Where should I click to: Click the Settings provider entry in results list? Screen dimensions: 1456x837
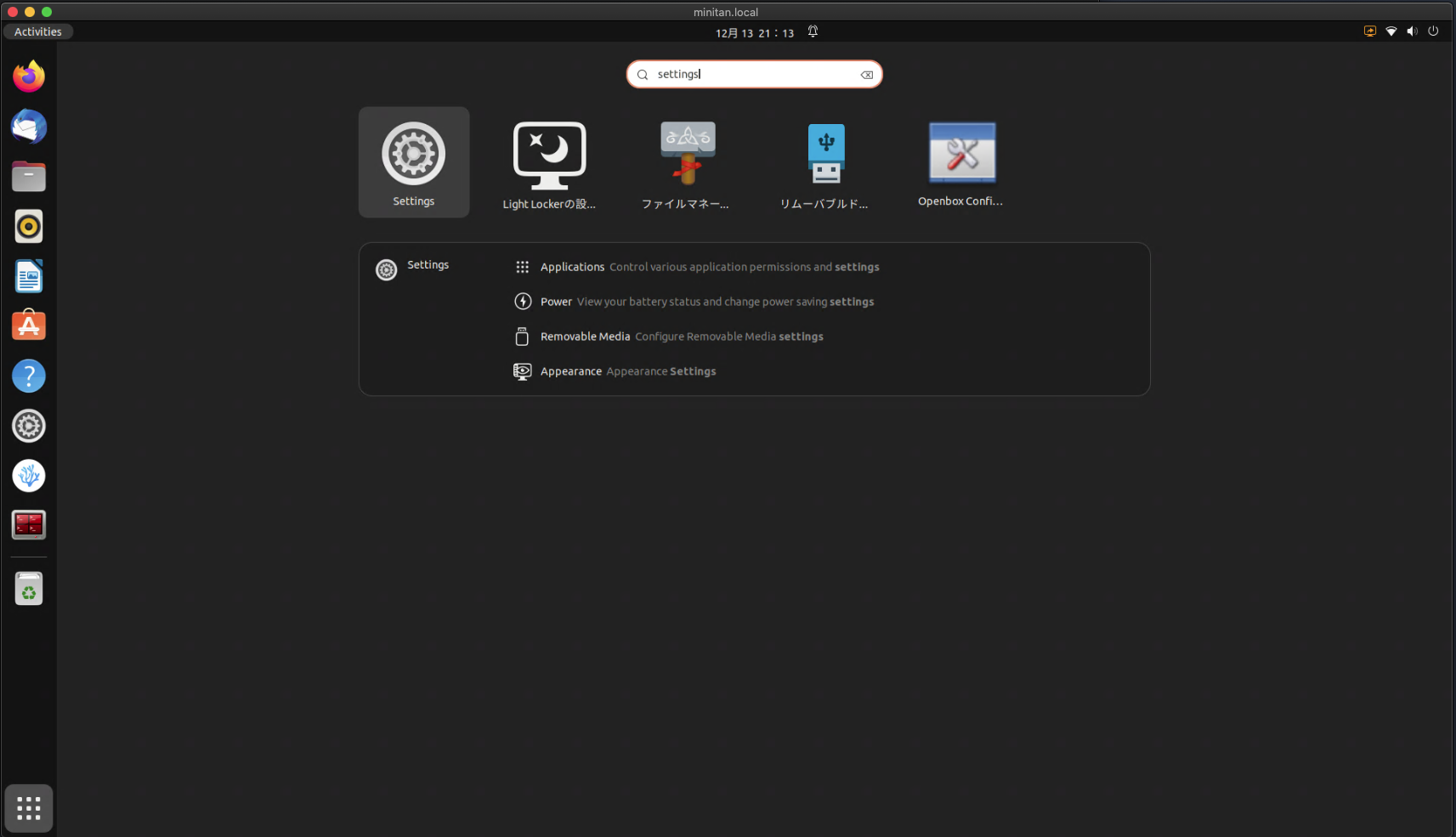click(x=413, y=269)
